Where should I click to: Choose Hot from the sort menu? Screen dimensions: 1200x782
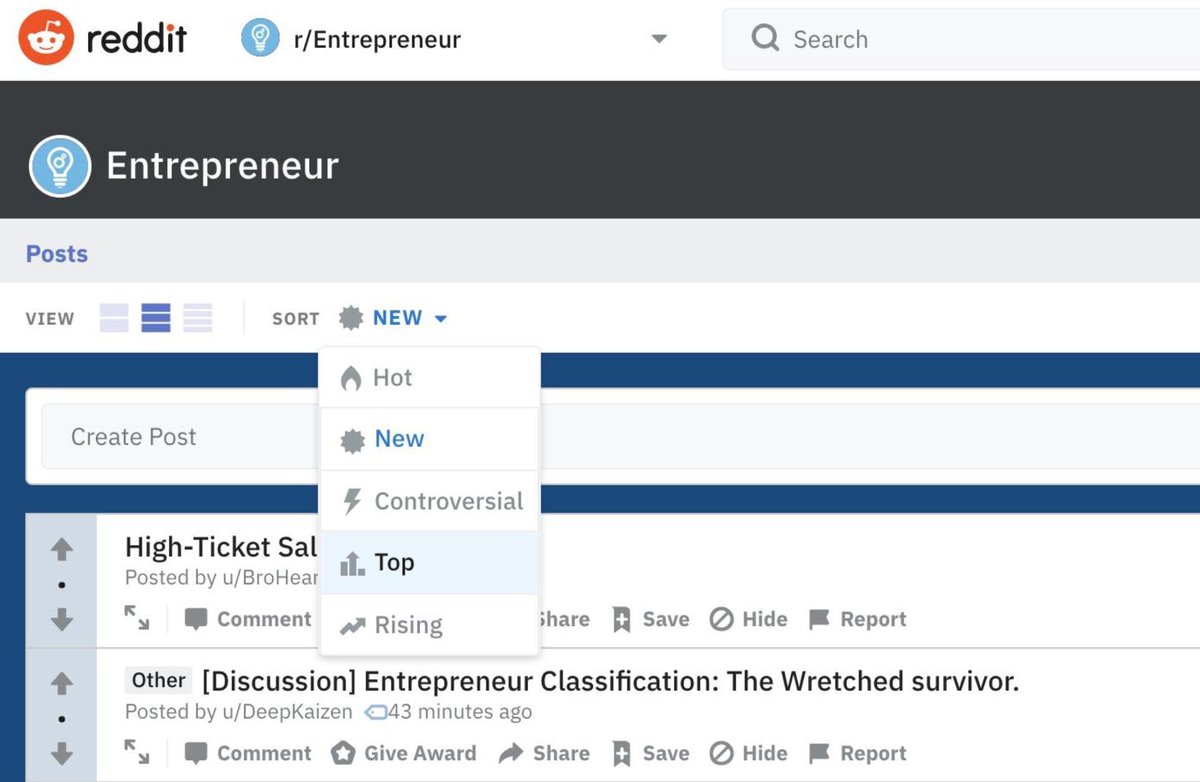click(429, 378)
